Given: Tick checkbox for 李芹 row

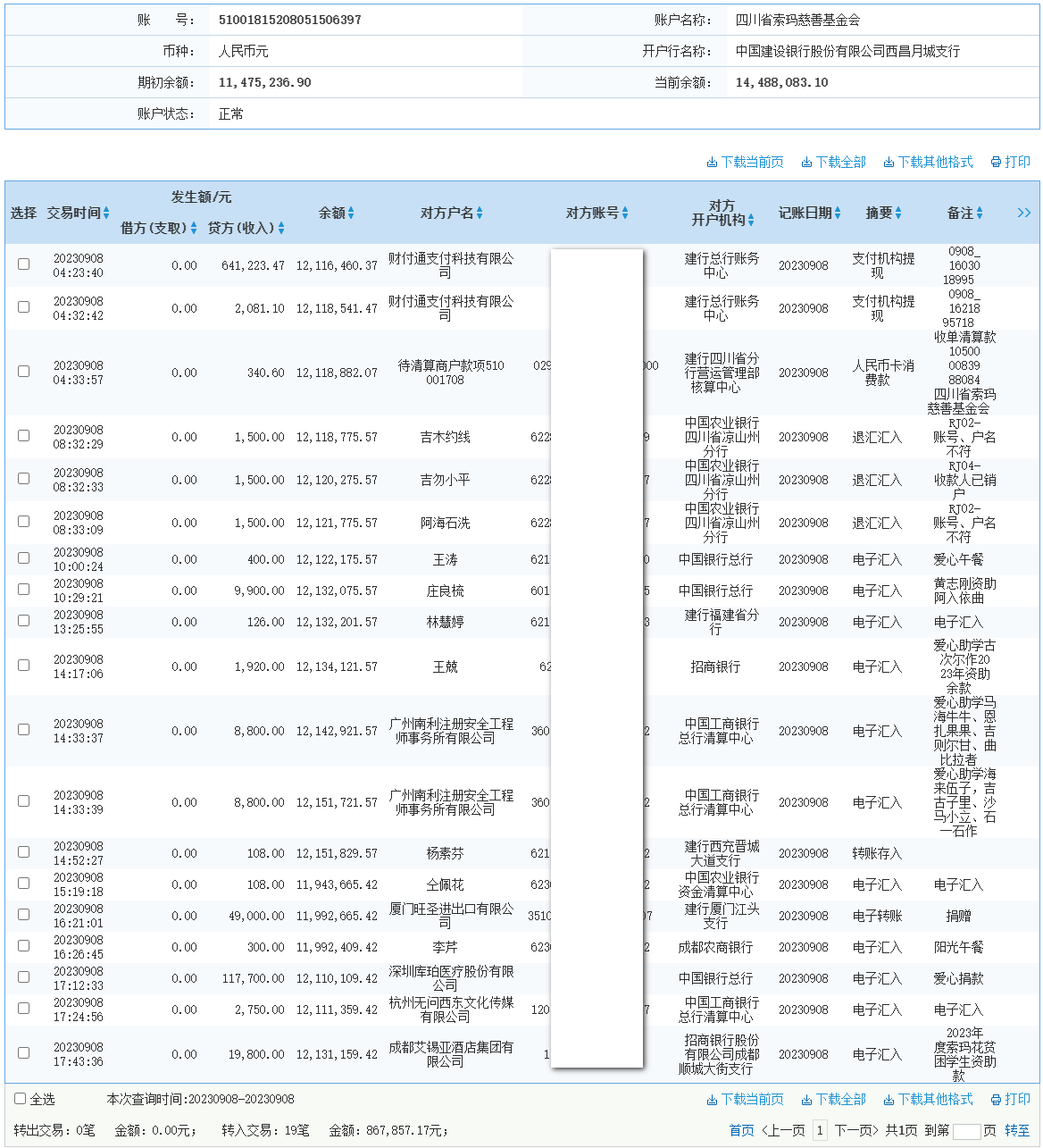Looking at the screenshot, I should [24, 946].
